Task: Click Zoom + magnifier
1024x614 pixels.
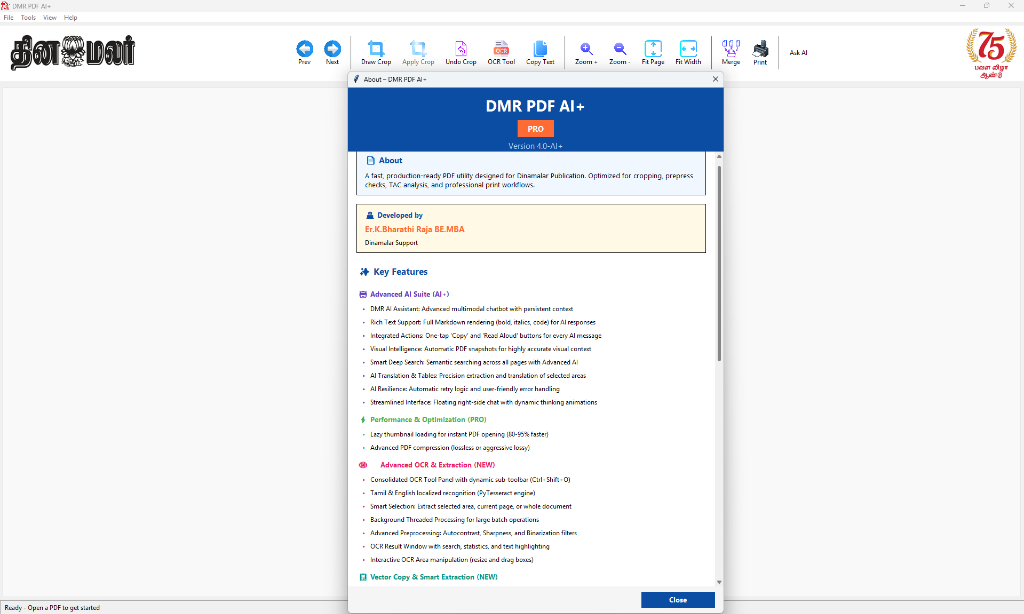Action: (586, 52)
